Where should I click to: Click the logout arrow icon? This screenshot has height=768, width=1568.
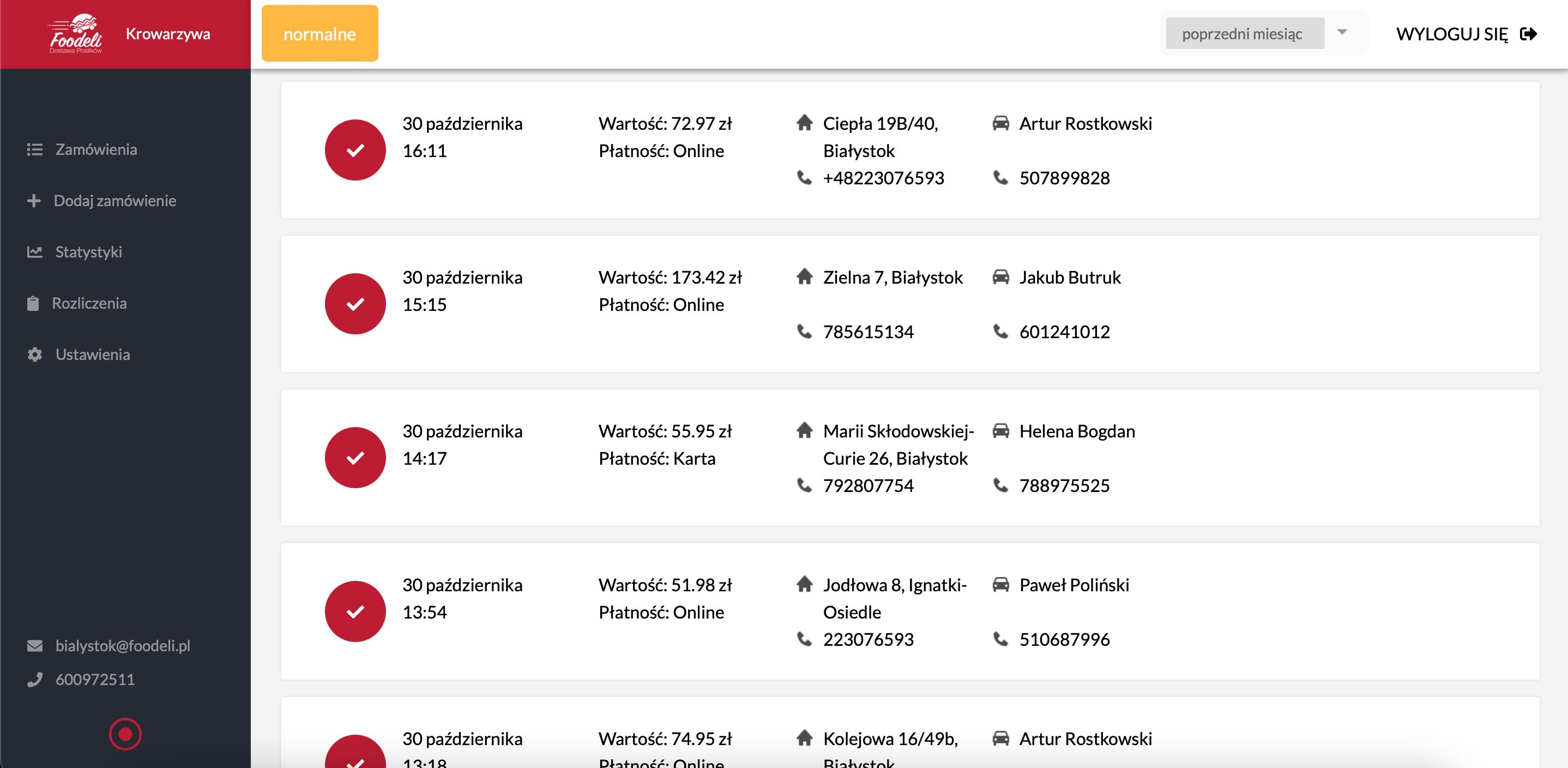pos(1528,34)
